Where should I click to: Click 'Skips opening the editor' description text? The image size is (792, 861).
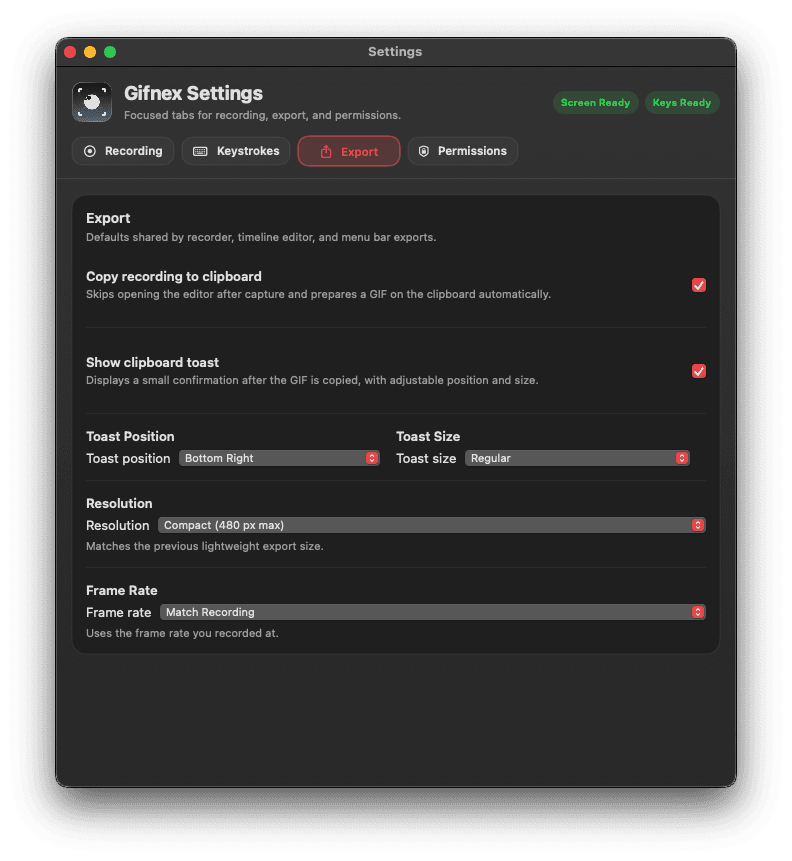[318, 294]
